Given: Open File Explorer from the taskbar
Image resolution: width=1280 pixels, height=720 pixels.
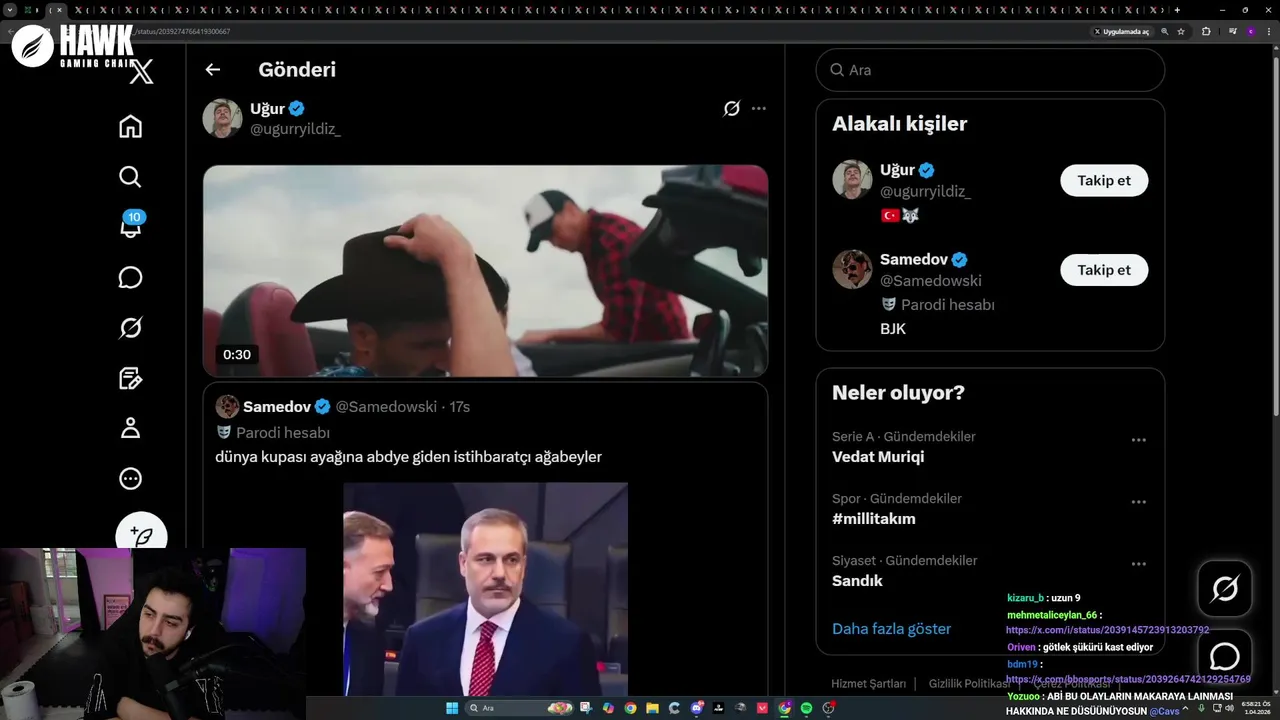Looking at the screenshot, I should [x=652, y=708].
